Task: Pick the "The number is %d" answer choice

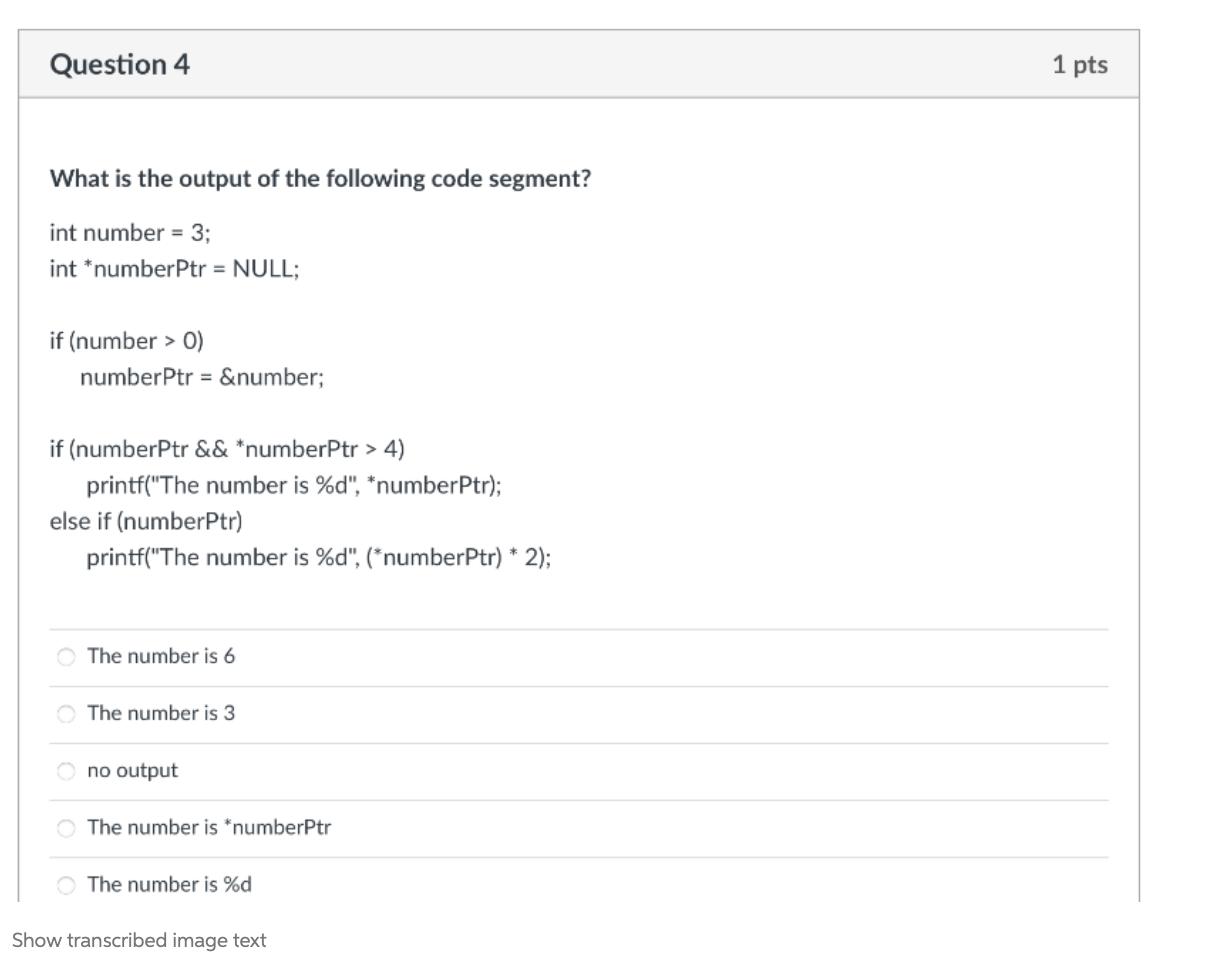Action: (66, 885)
